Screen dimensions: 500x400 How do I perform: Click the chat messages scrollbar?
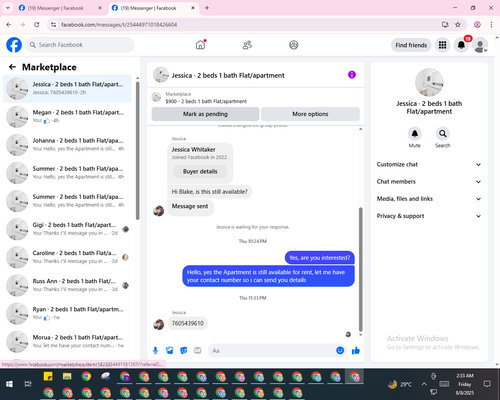[360, 269]
